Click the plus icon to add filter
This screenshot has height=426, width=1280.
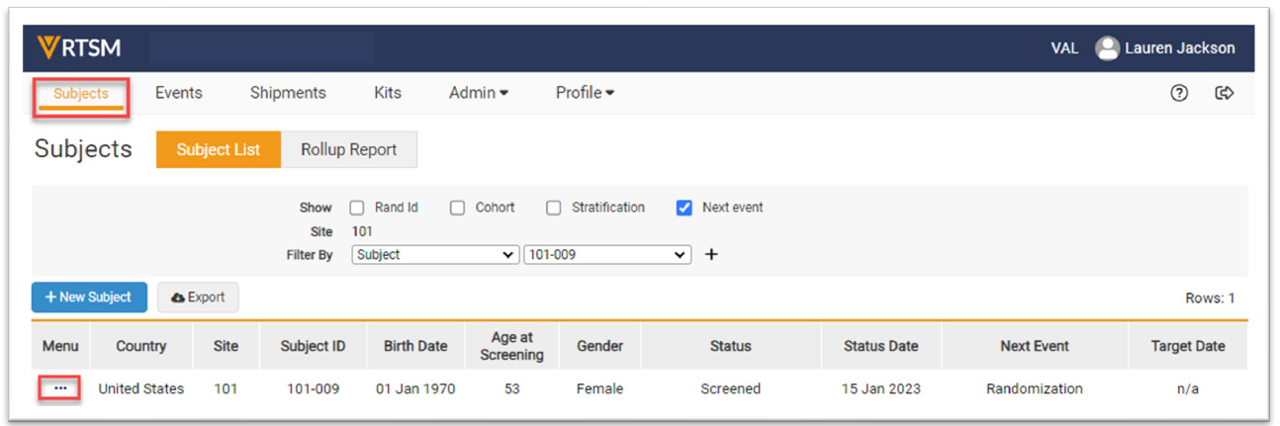(x=712, y=255)
